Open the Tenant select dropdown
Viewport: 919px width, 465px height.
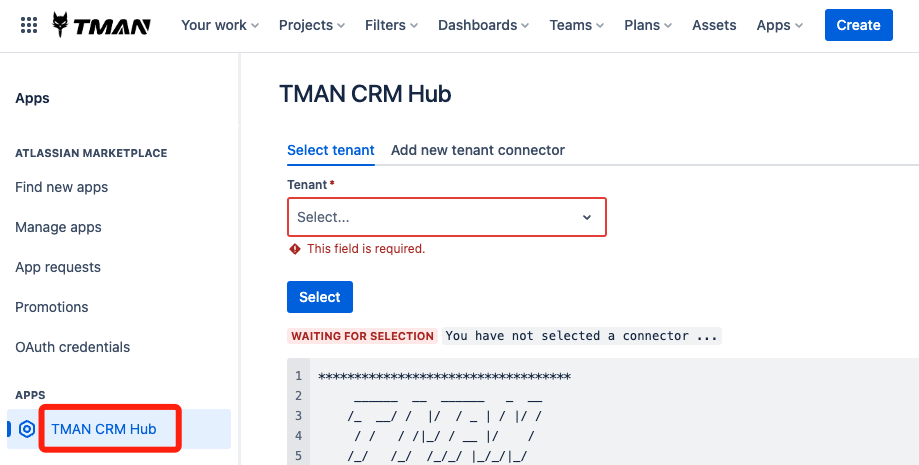447,217
